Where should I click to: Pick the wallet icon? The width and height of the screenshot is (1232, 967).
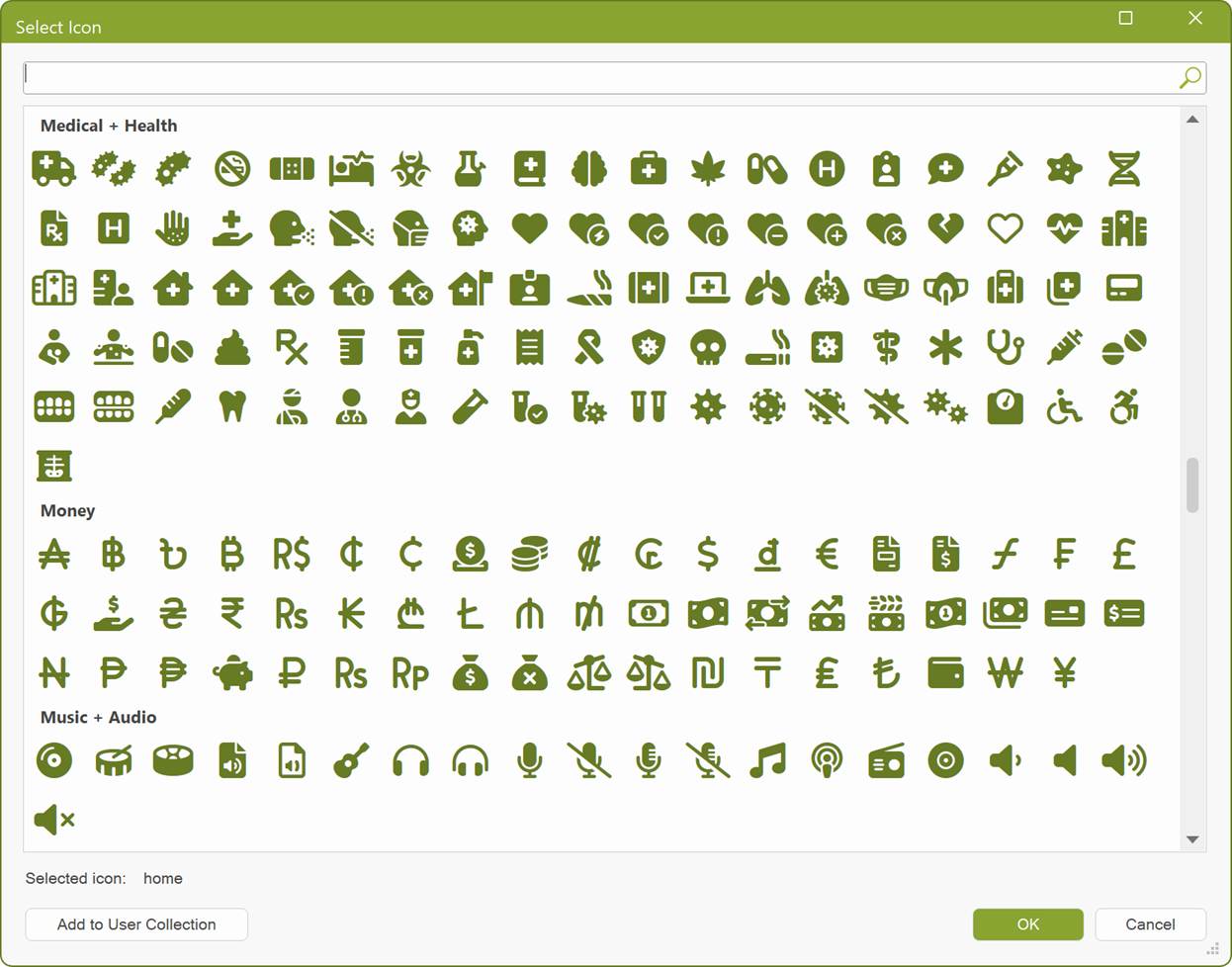pyautogui.click(x=946, y=673)
